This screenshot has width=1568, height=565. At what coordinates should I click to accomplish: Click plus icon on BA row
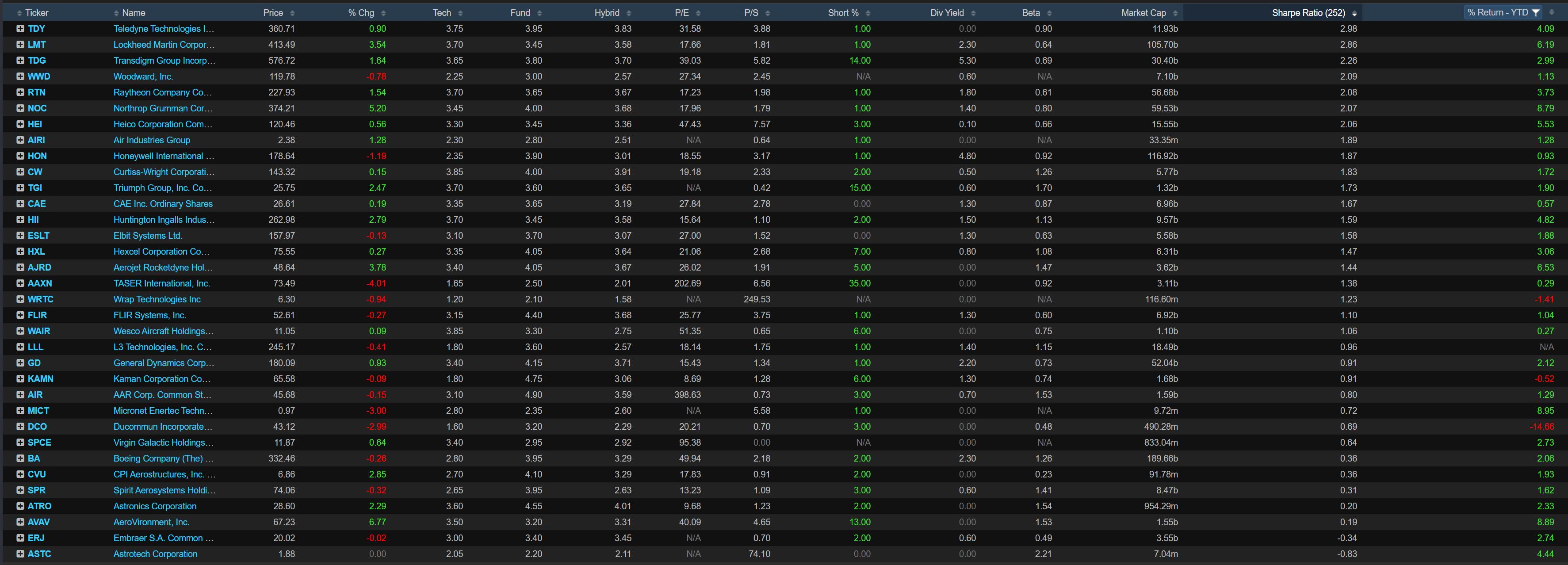(20, 458)
